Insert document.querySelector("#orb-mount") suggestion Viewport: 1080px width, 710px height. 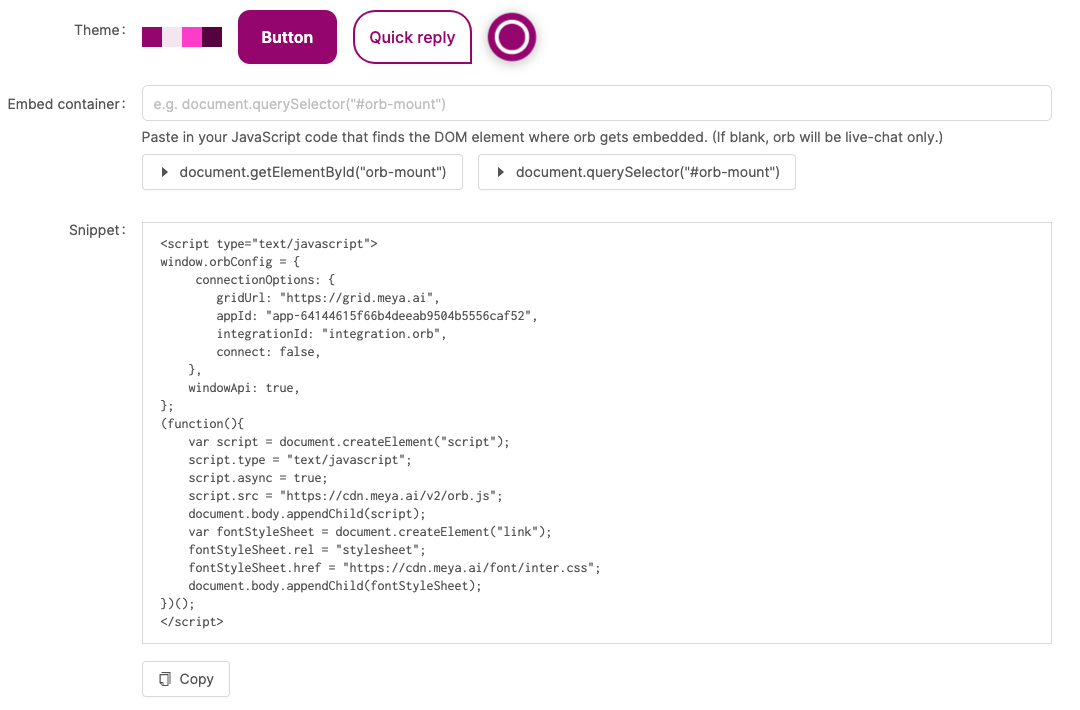point(636,172)
